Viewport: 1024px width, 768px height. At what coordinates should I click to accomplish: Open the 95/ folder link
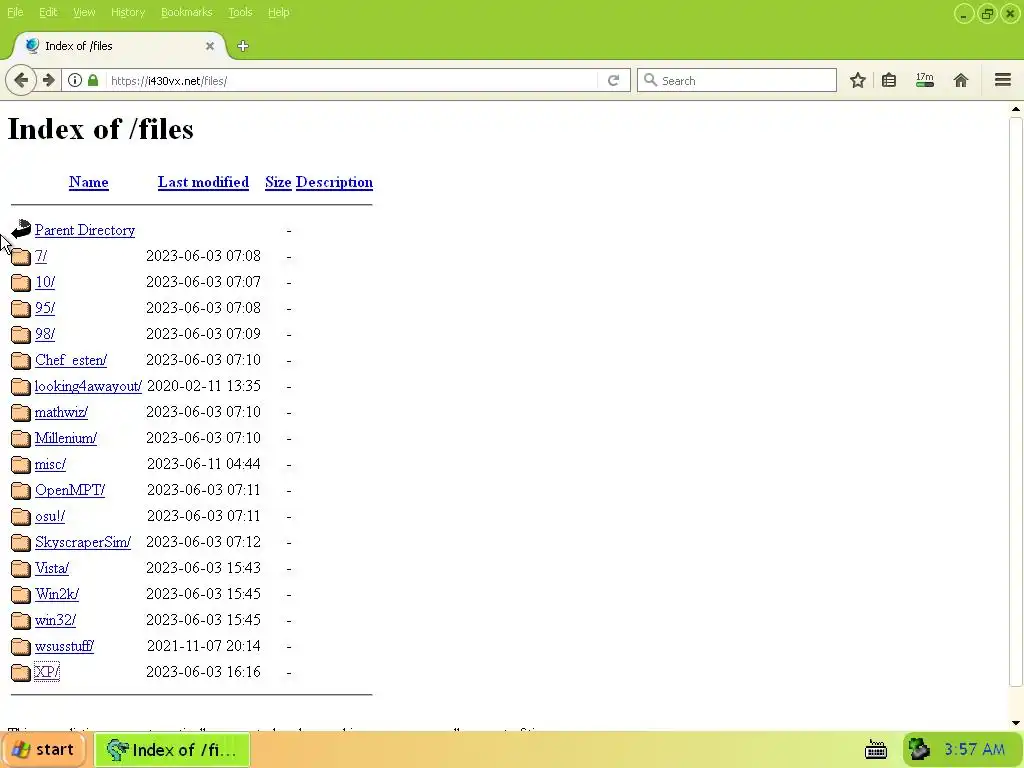point(44,308)
